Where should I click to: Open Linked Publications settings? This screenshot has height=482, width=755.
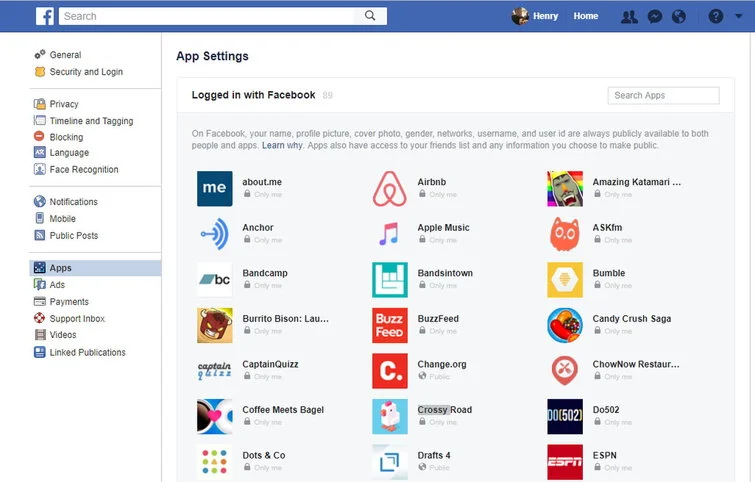pos(87,353)
